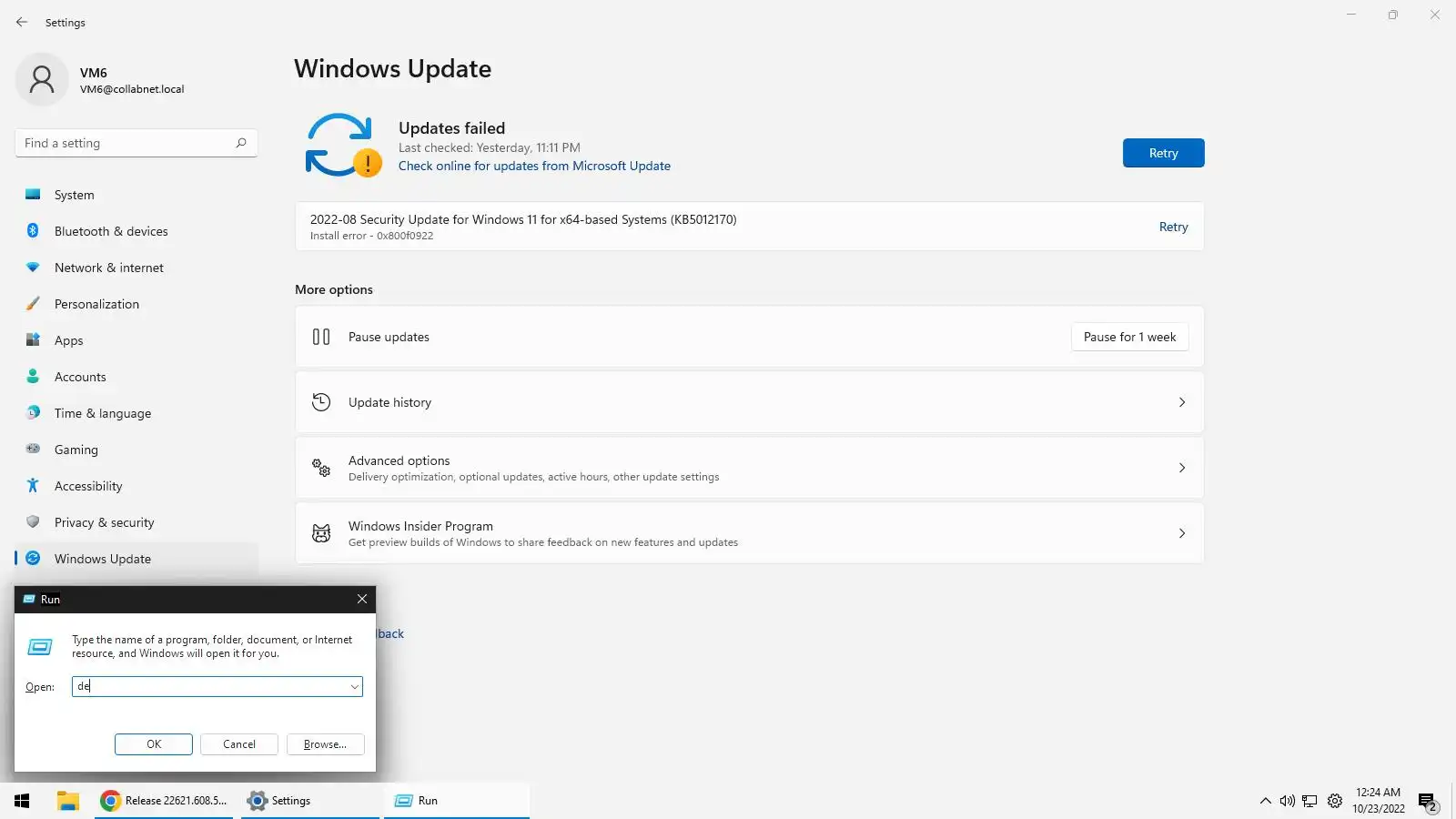Click the Last checked: Yesterday, 11:11 PM text

489,147
